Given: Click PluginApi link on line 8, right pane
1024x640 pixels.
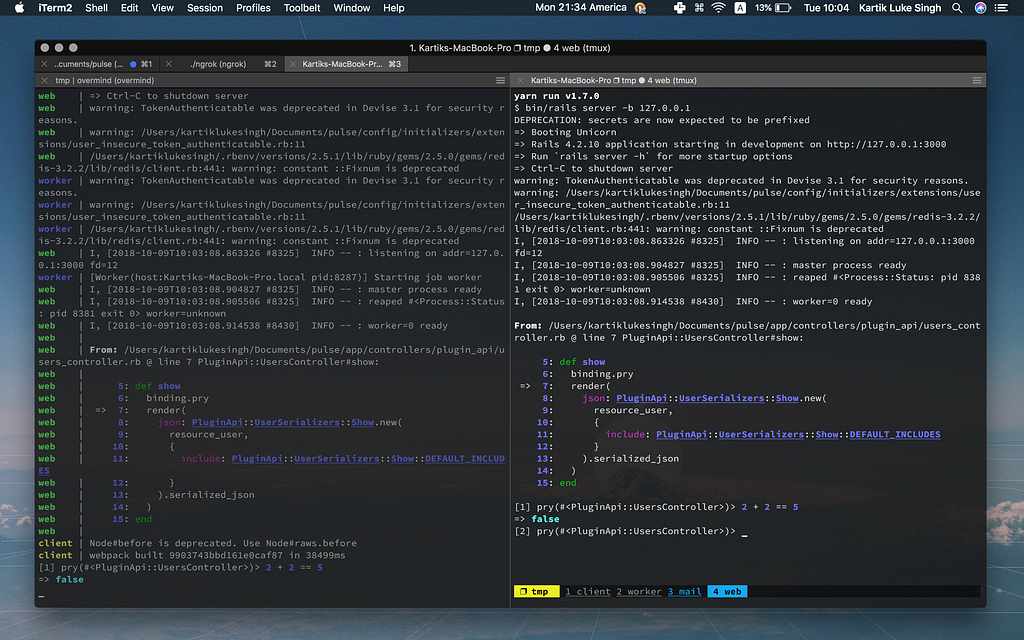Looking at the screenshot, I should point(641,398).
